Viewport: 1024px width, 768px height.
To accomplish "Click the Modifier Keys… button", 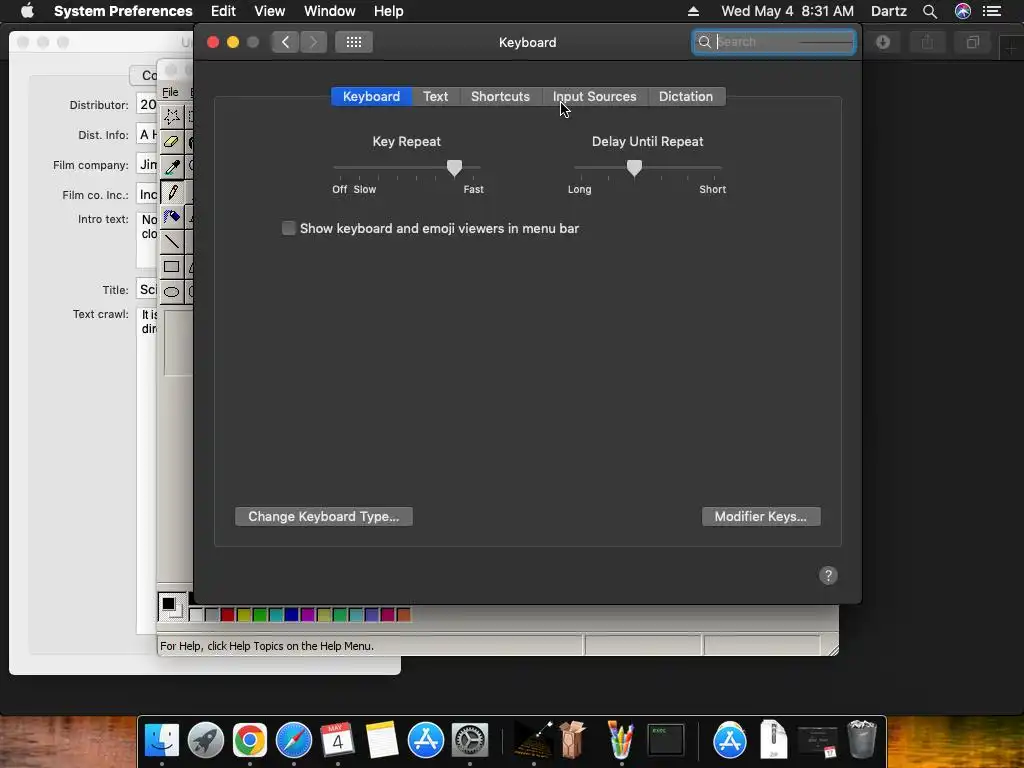I will (761, 517).
